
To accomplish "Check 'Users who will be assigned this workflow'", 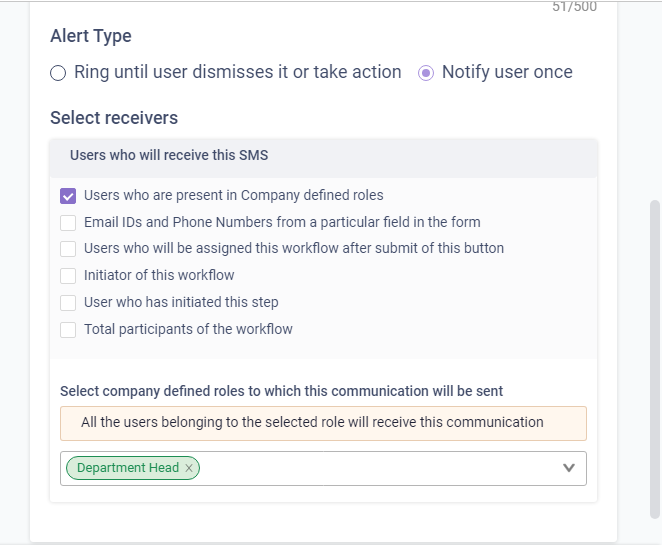I will [68, 249].
